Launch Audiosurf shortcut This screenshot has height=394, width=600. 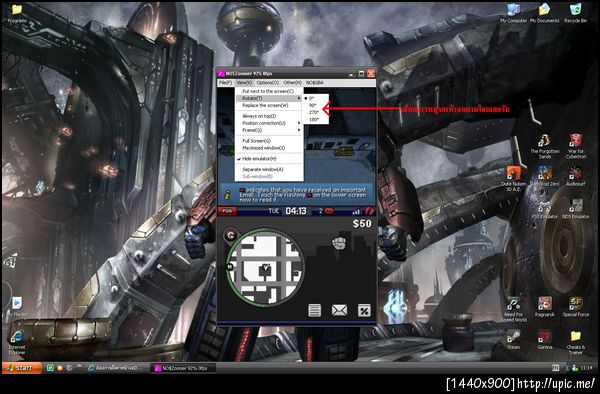(x=576, y=177)
